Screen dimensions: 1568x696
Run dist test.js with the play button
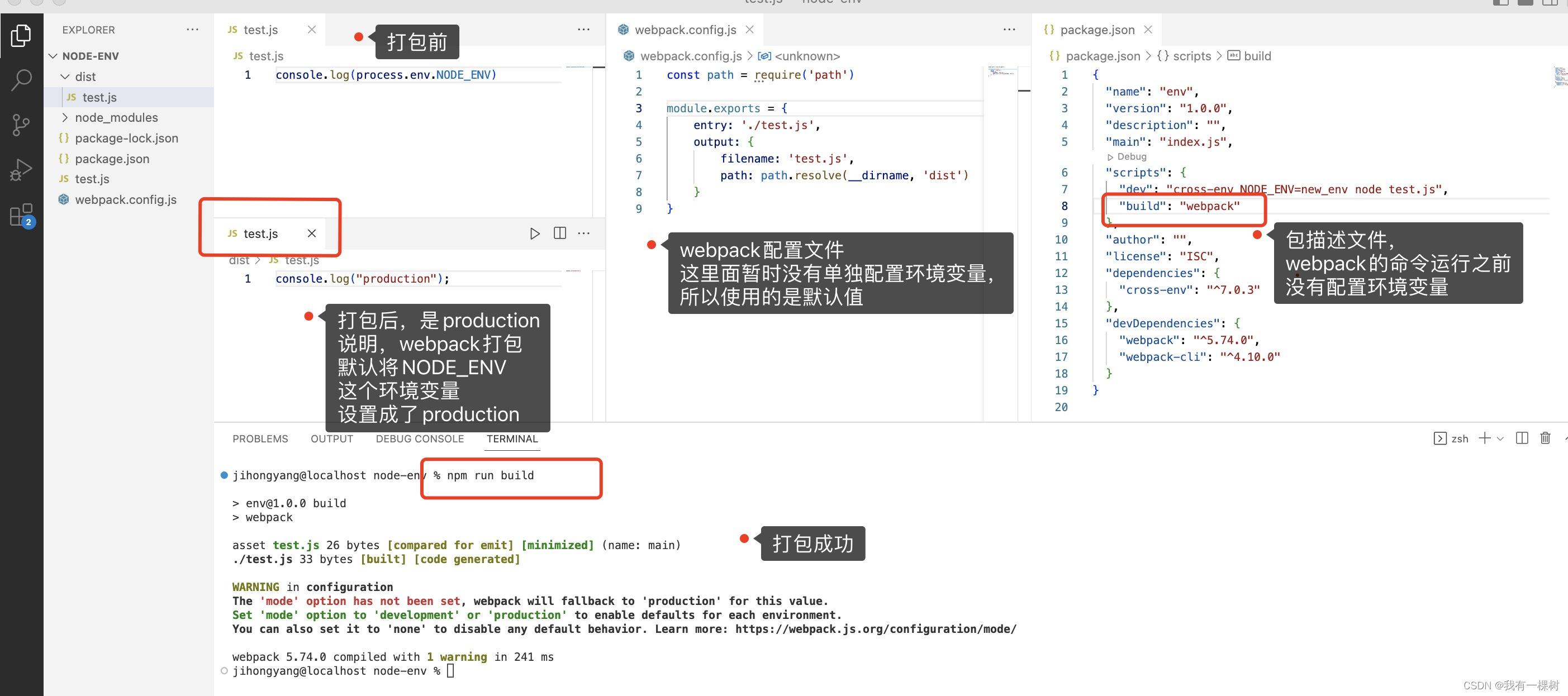coord(534,233)
